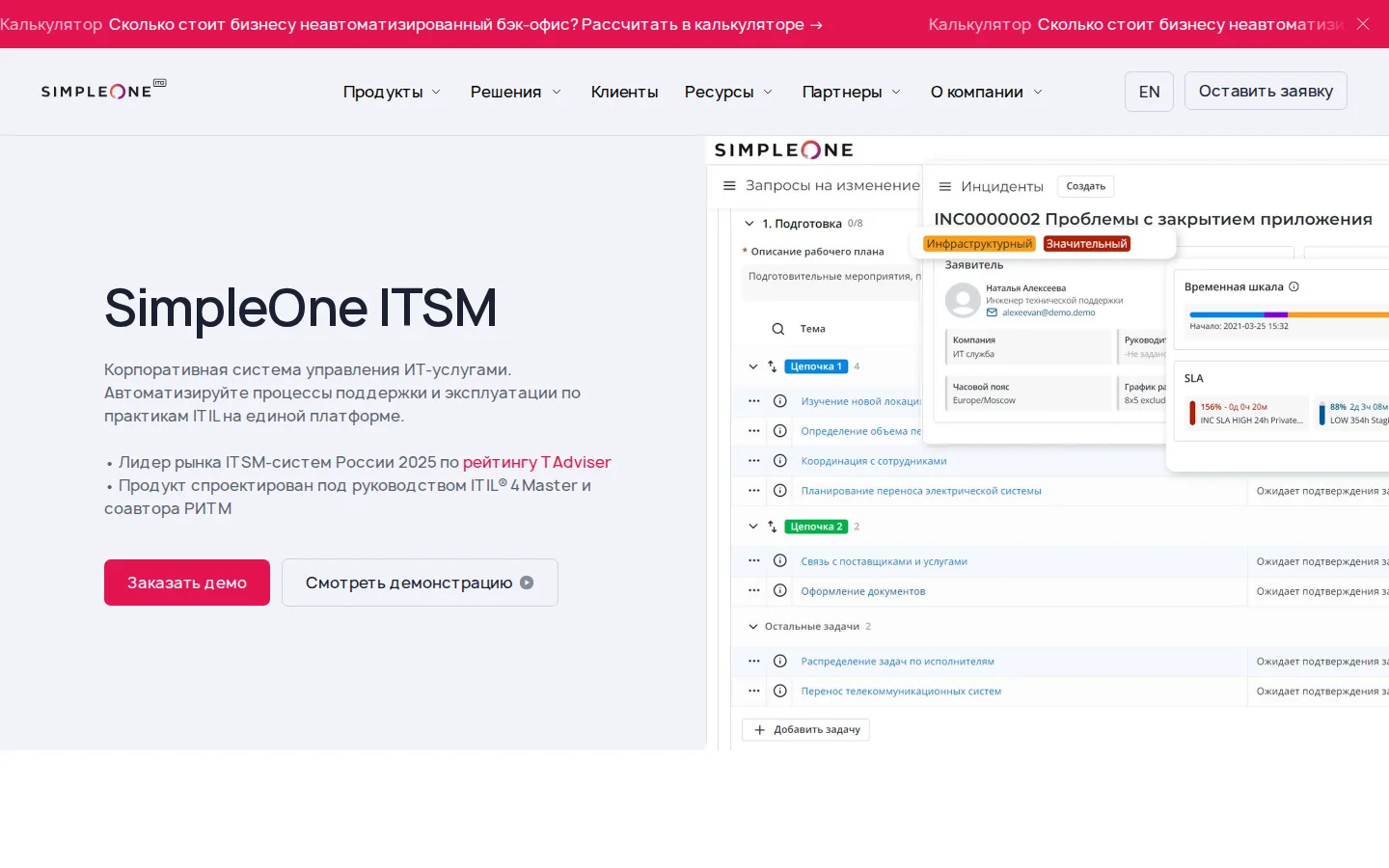1389x868 pixels.
Task: Click the info icon for 'Оформление документов'
Action: [780, 591]
